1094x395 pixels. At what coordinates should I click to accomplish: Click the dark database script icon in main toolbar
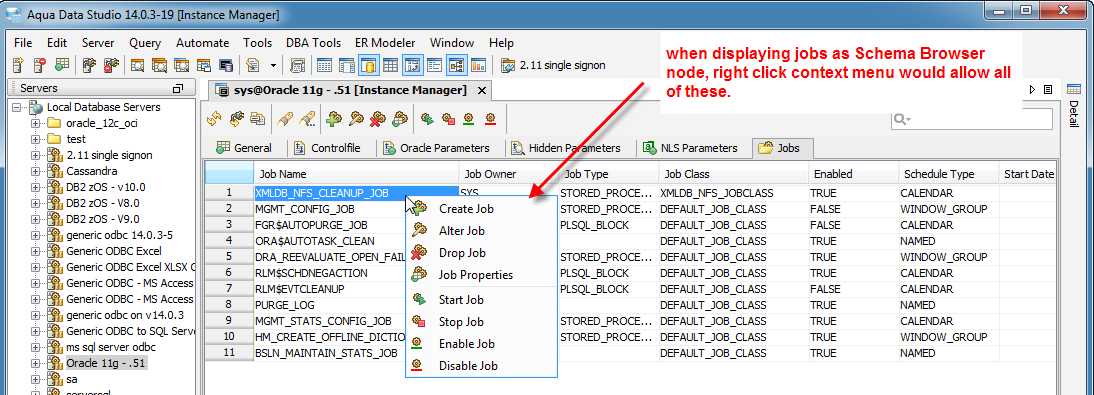(225, 66)
